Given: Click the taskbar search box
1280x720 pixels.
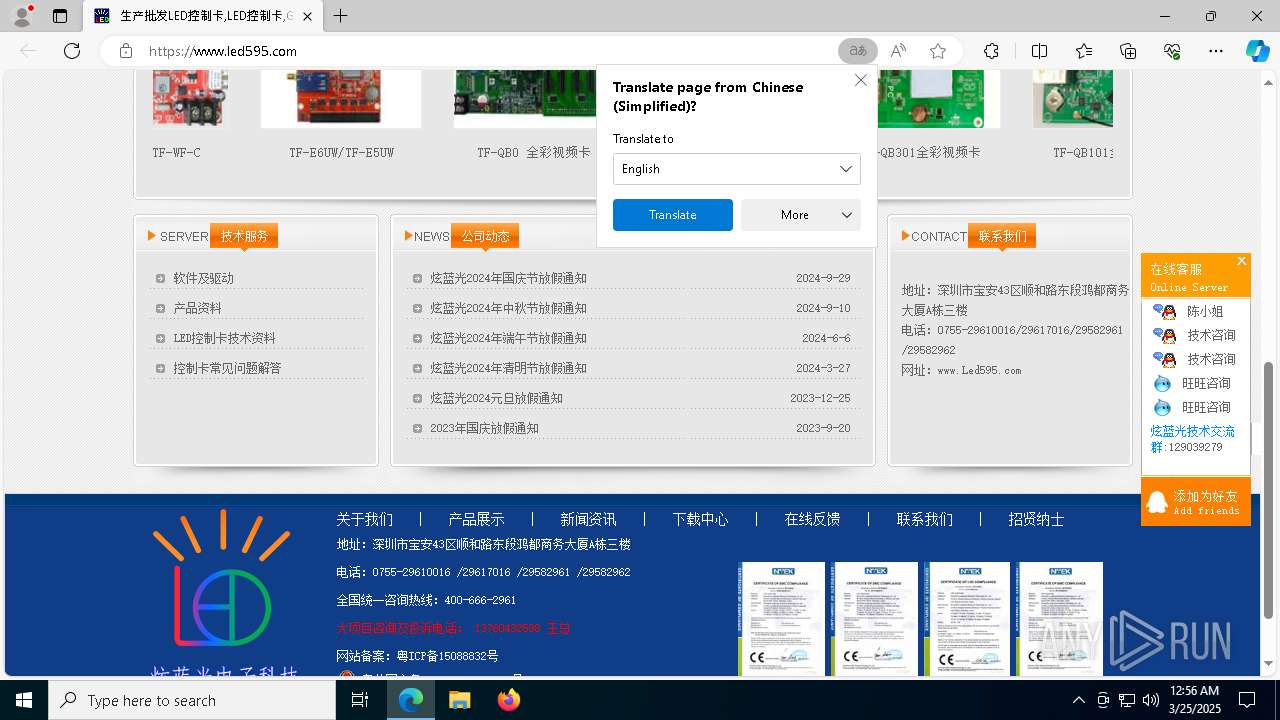Looking at the screenshot, I should tap(192, 700).
